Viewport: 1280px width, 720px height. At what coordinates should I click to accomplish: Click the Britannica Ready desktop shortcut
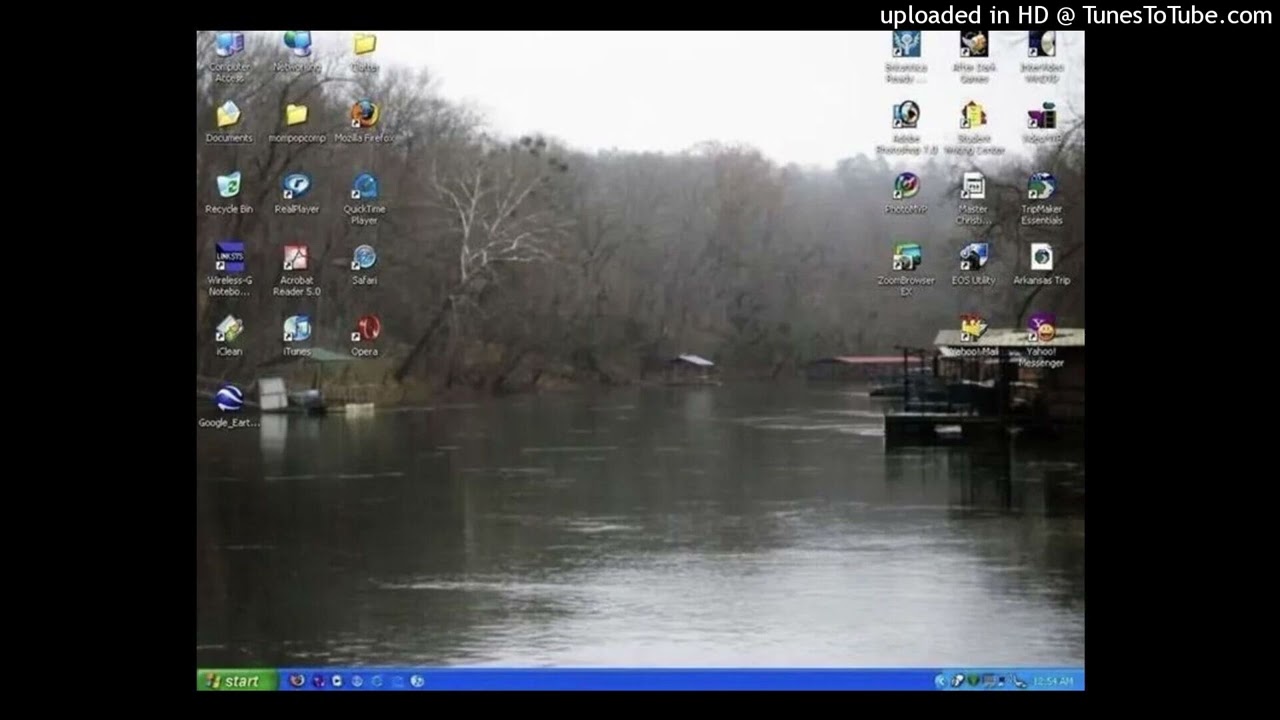click(906, 57)
